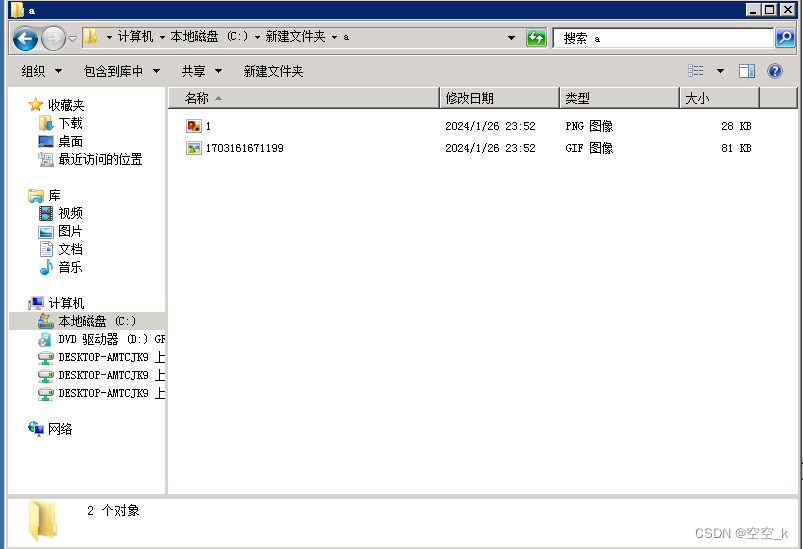Expand arrow before a breadcrumb segment
Screen dimensions: 803x549
(x=334, y=37)
